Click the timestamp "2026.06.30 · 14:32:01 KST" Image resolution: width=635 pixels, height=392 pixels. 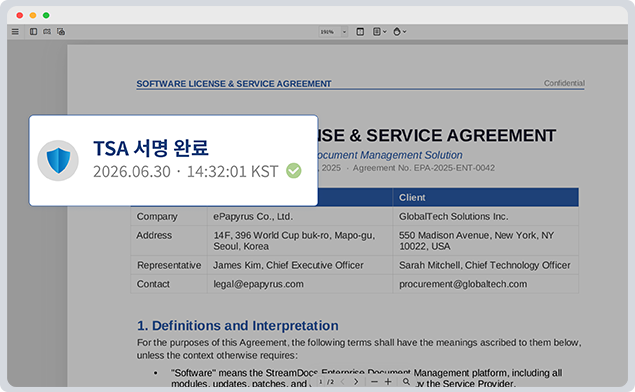(x=185, y=171)
